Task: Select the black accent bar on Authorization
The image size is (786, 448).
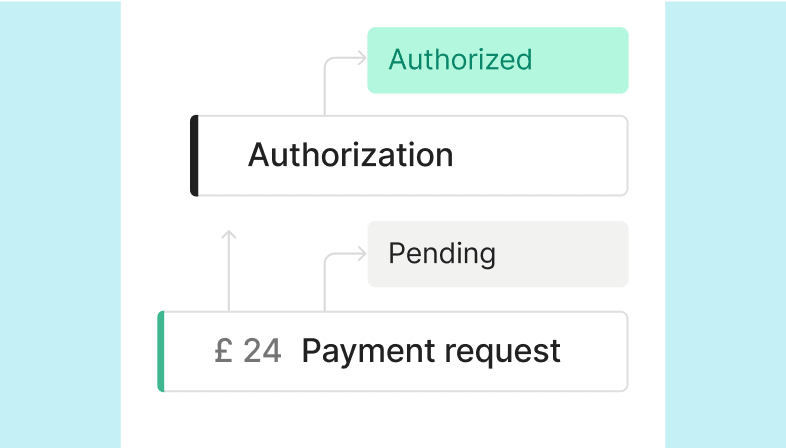Action: click(x=194, y=155)
